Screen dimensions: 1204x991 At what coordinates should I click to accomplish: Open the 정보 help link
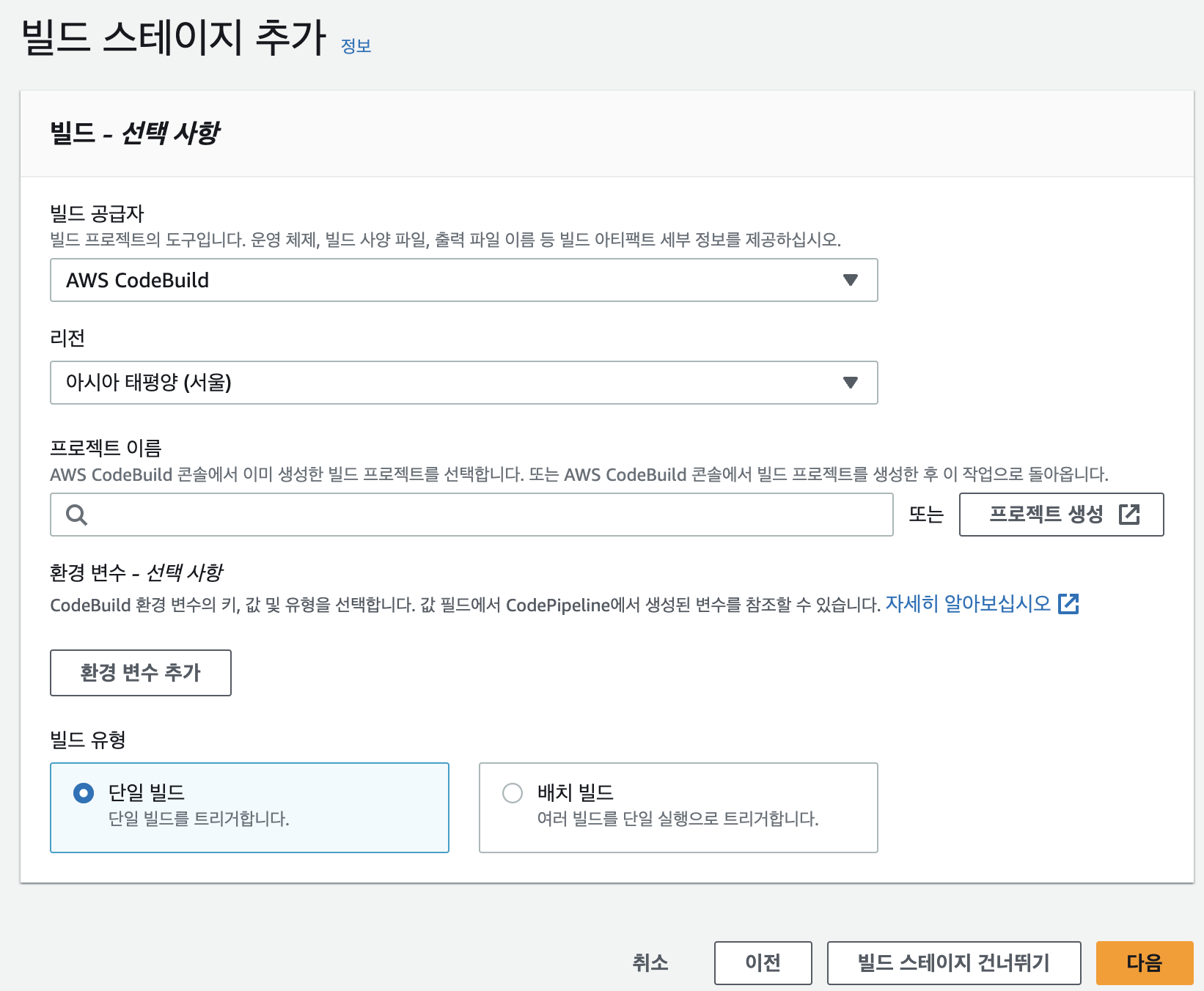click(x=356, y=46)
